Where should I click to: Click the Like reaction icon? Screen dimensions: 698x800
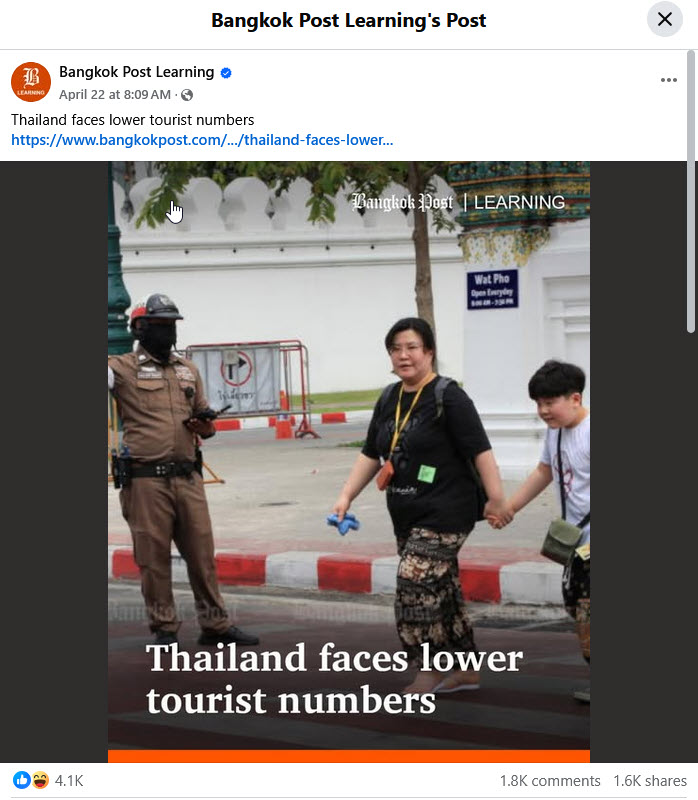(21, 780)
